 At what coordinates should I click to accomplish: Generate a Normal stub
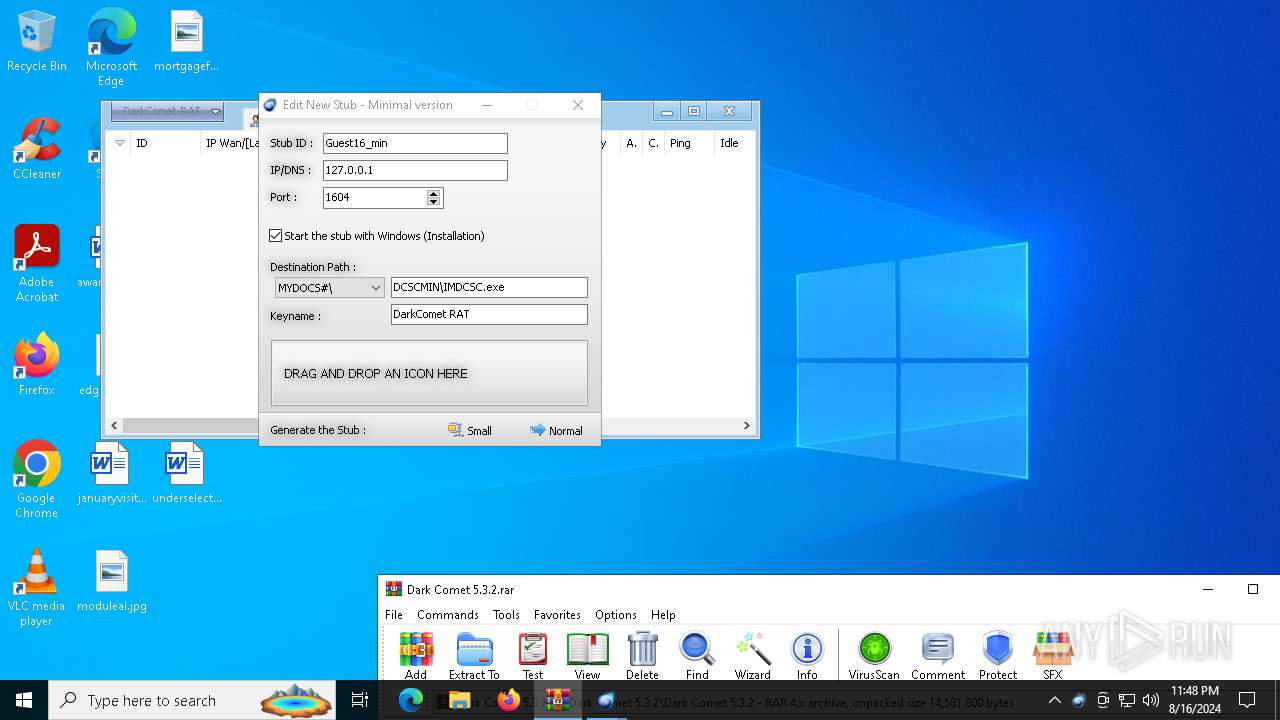click(x=556, y=430)
